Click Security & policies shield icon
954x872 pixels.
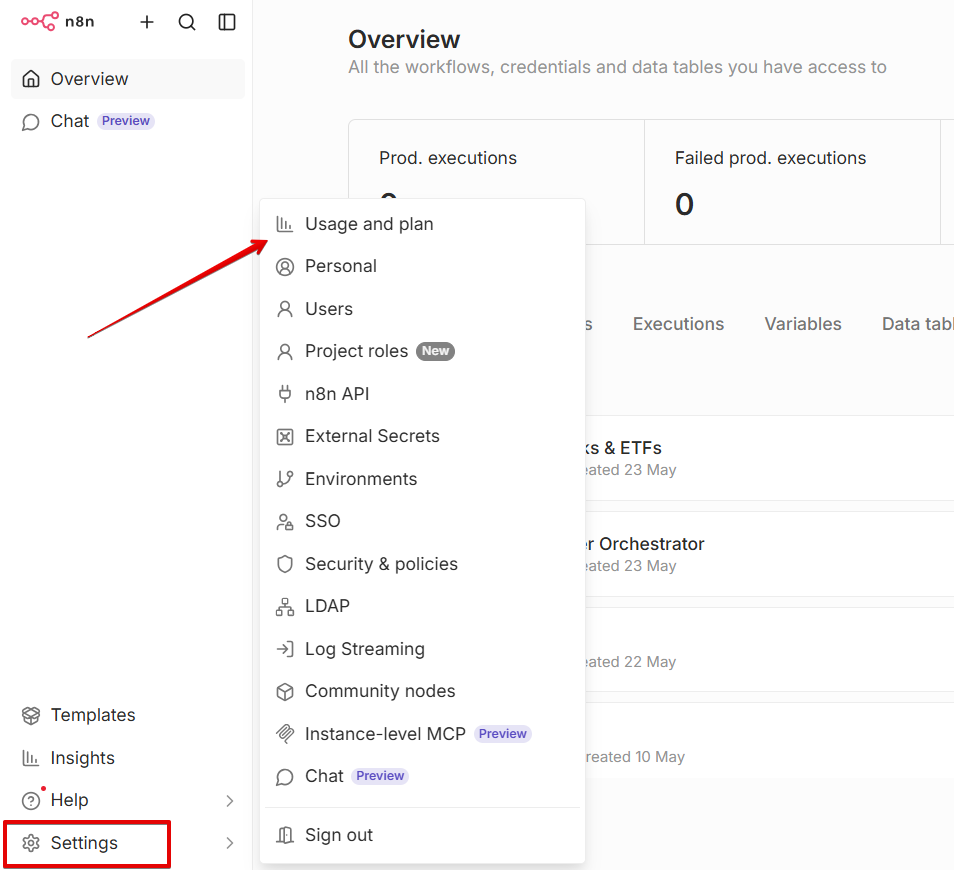tap(285, 564)
